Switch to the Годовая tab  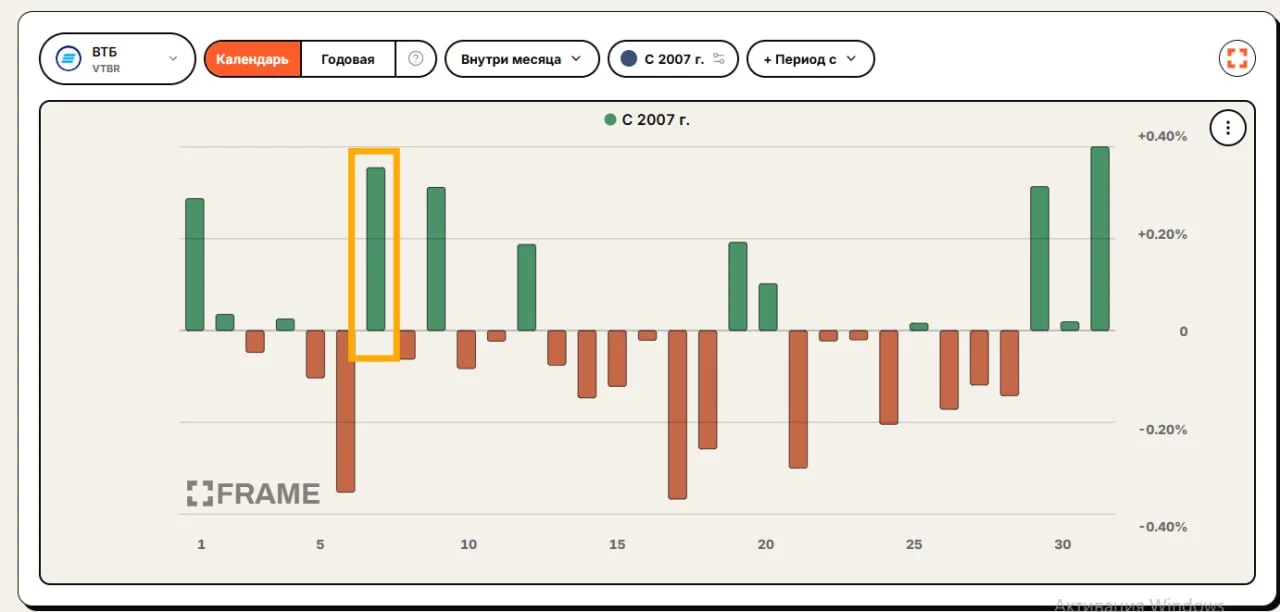[348, 59]
